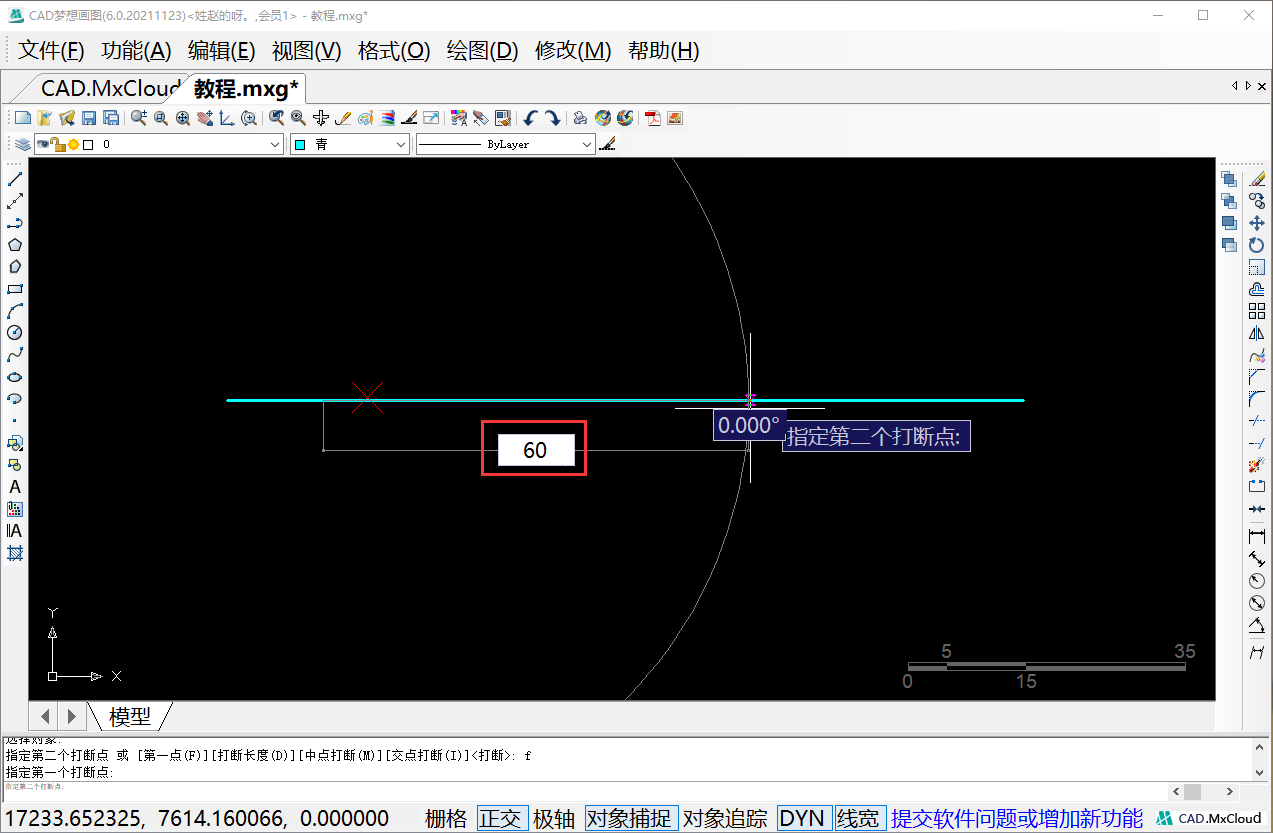This screenshot has width=1273, height=833.
Task: Open the 功能(A) menu
Action: 137,51
